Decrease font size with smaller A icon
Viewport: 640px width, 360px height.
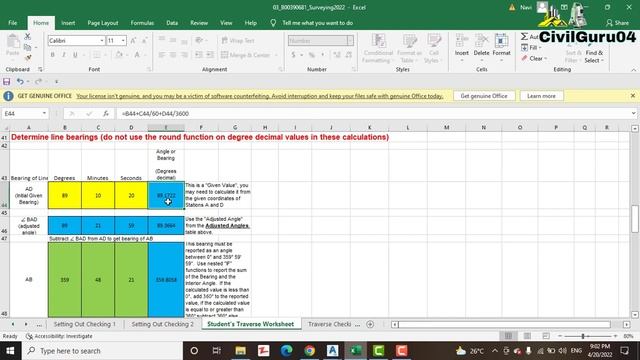coord(144,40)
